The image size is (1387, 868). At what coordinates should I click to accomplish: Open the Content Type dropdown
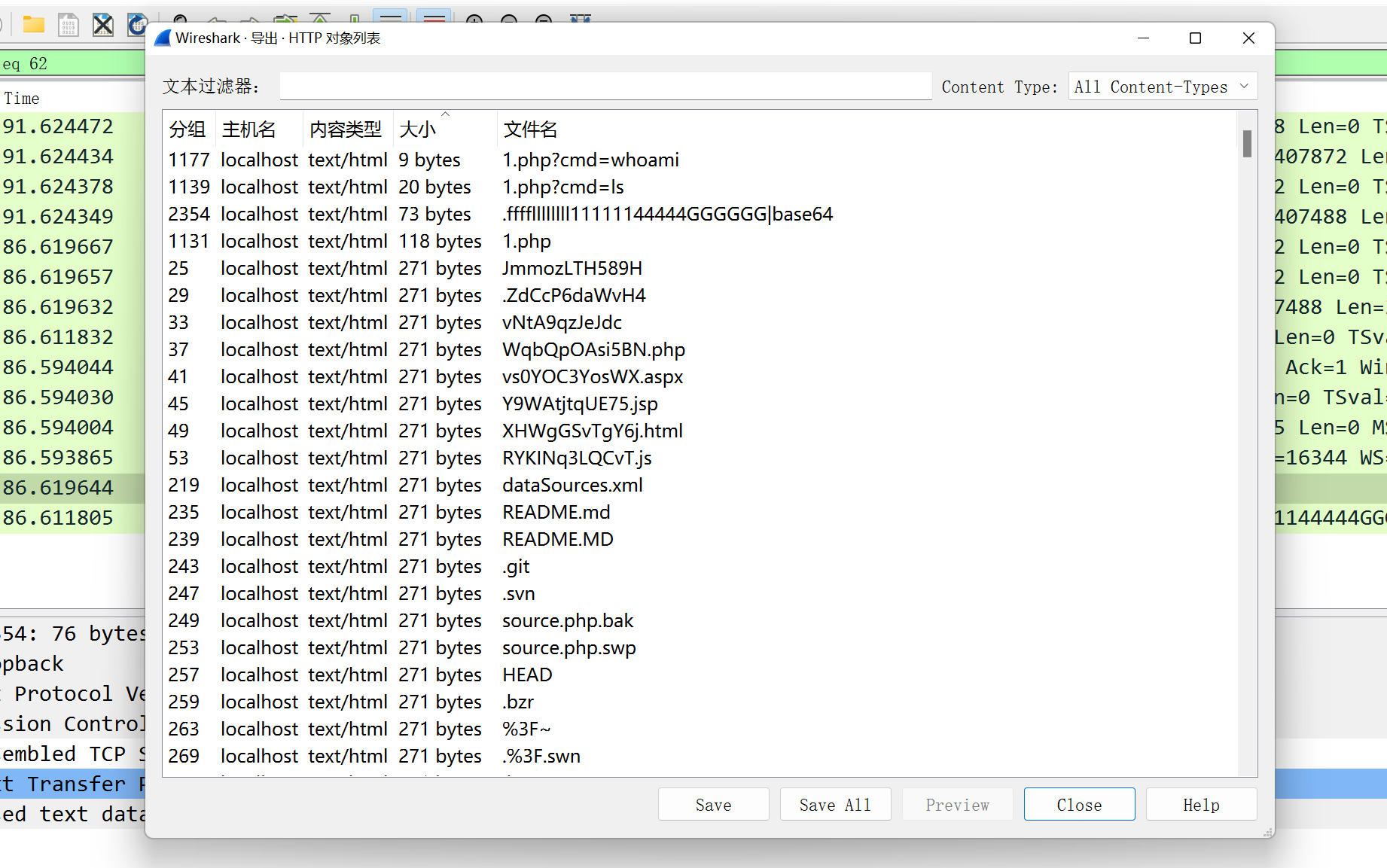[1163, 87]
